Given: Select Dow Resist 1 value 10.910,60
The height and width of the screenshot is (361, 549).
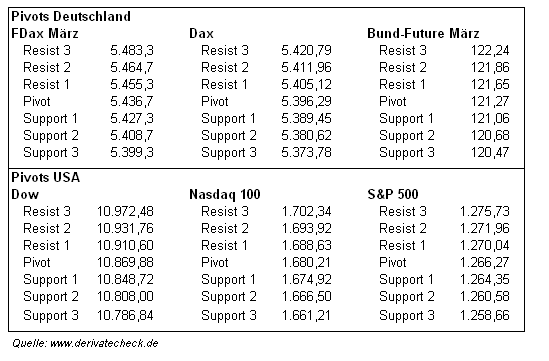Looking at the screenshot, I should (x=125, y=245).
